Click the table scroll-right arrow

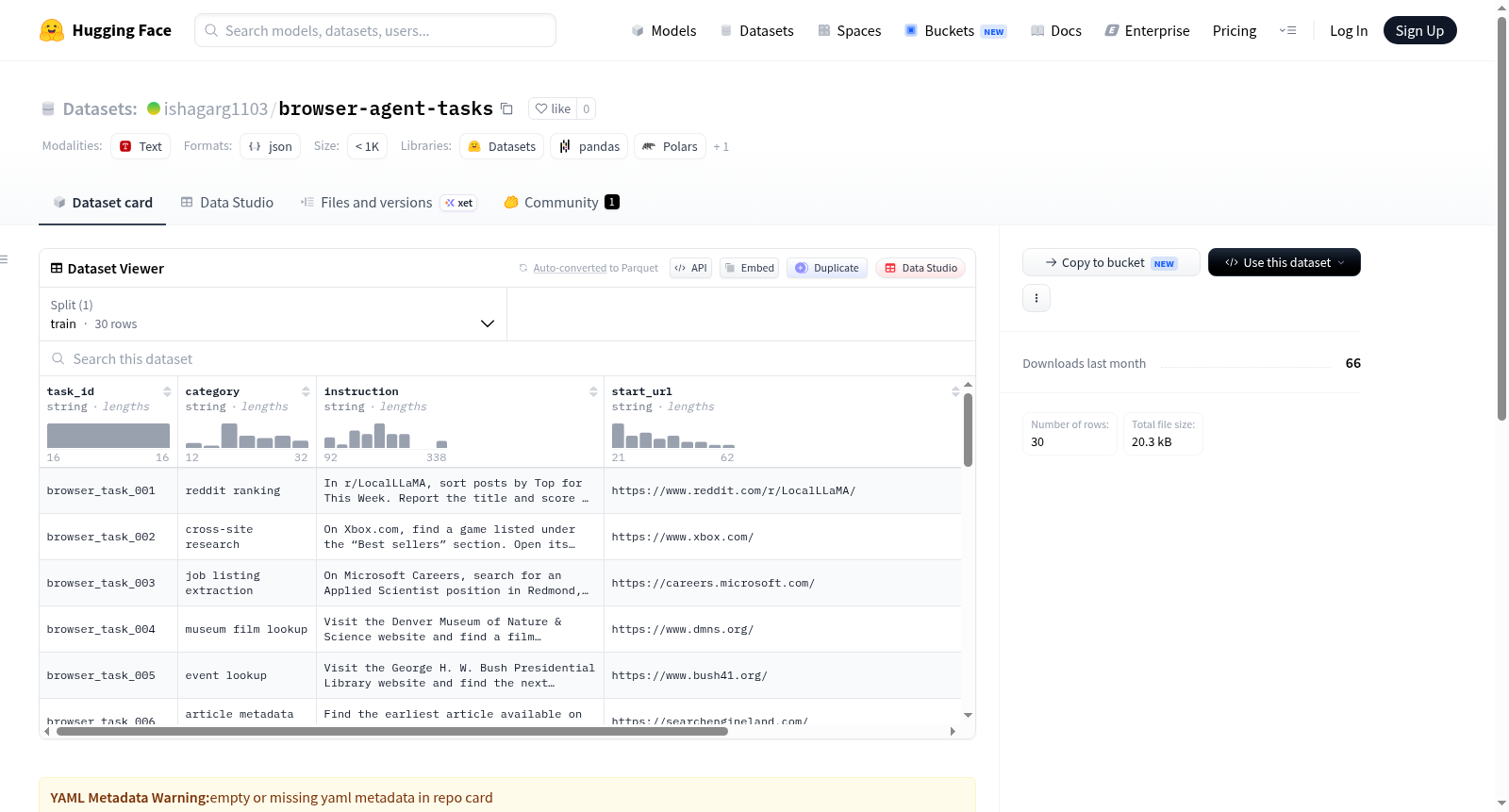[953, 731]
